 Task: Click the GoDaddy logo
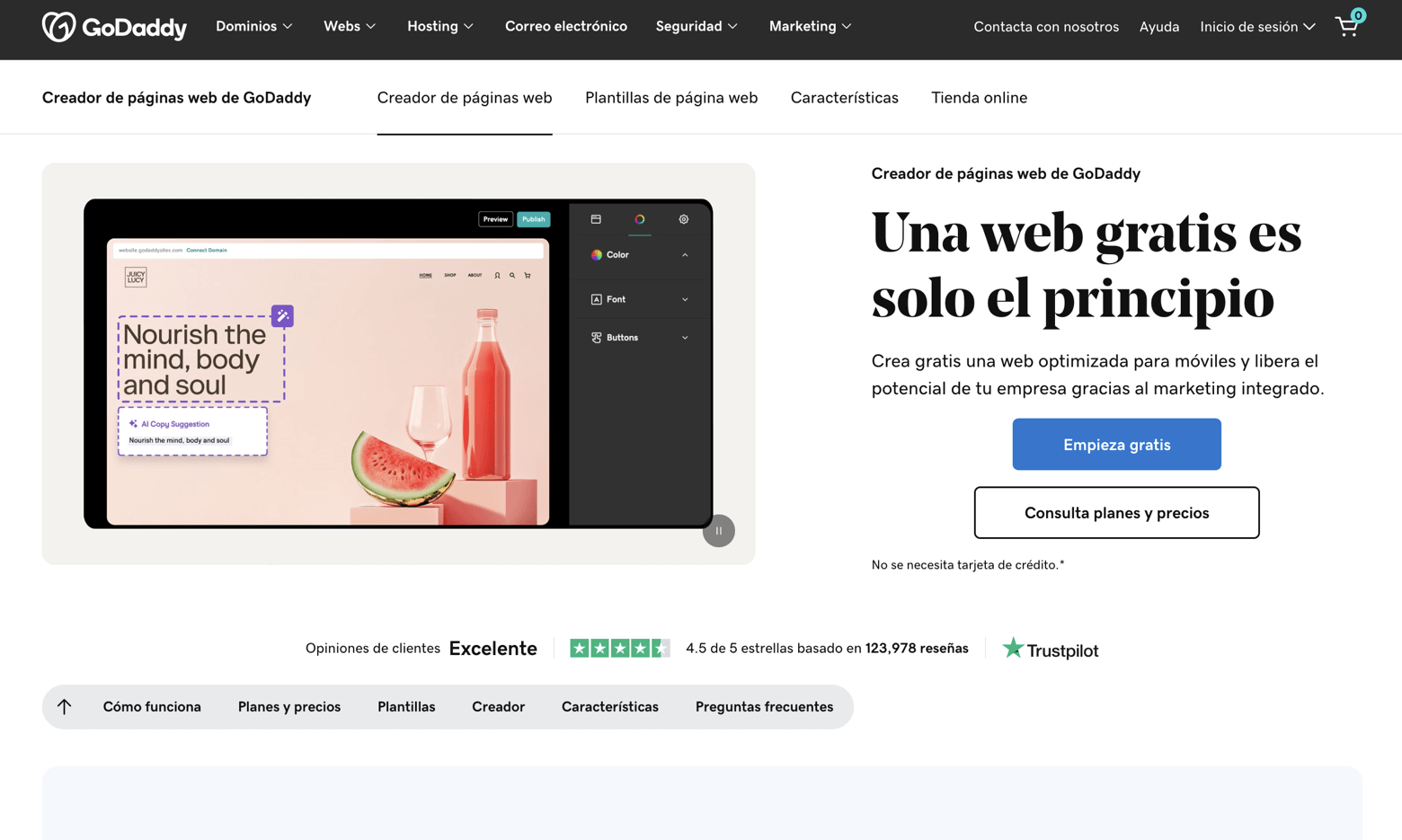point(114,27)
